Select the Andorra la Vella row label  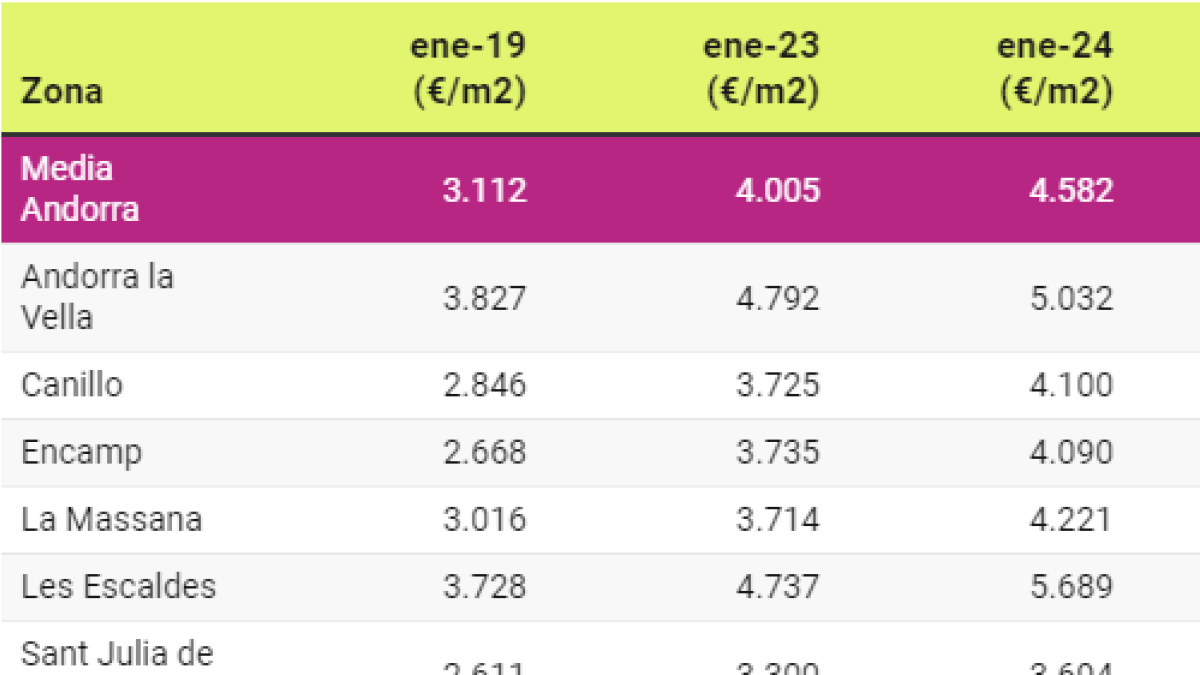pyautogui.click(x=97, y=297)
